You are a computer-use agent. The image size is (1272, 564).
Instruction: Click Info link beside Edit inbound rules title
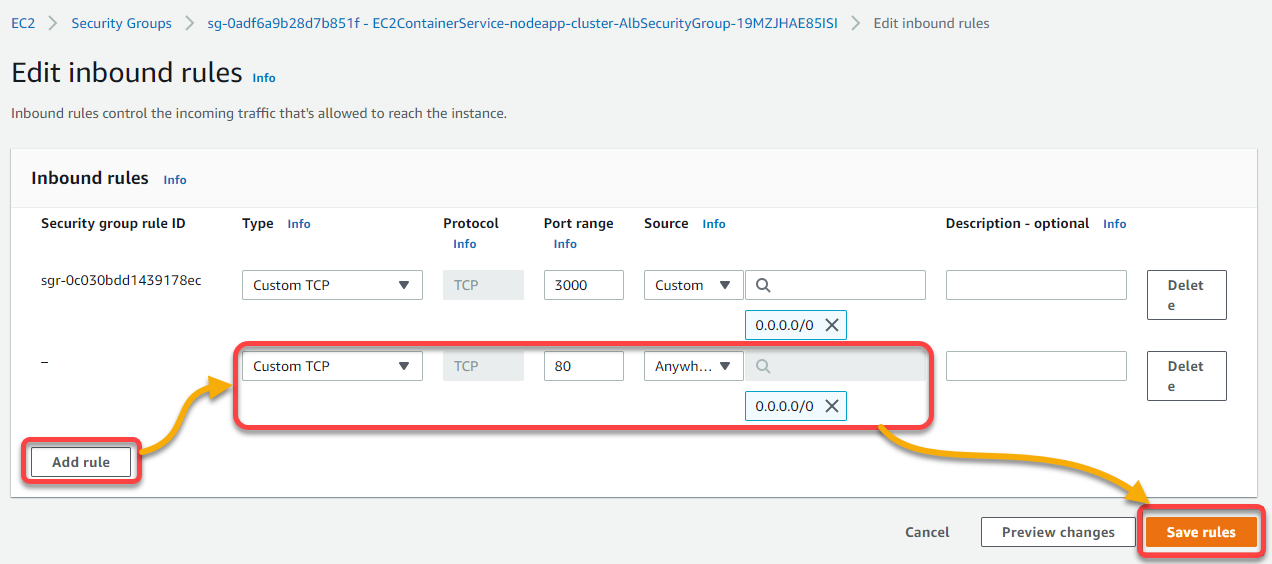[x=264, y=77]
